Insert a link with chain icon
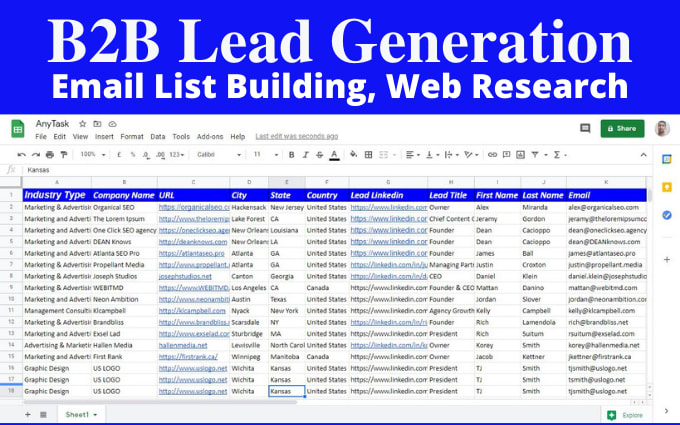The width and height of the screenshot is (680, 425). point(492,155)
